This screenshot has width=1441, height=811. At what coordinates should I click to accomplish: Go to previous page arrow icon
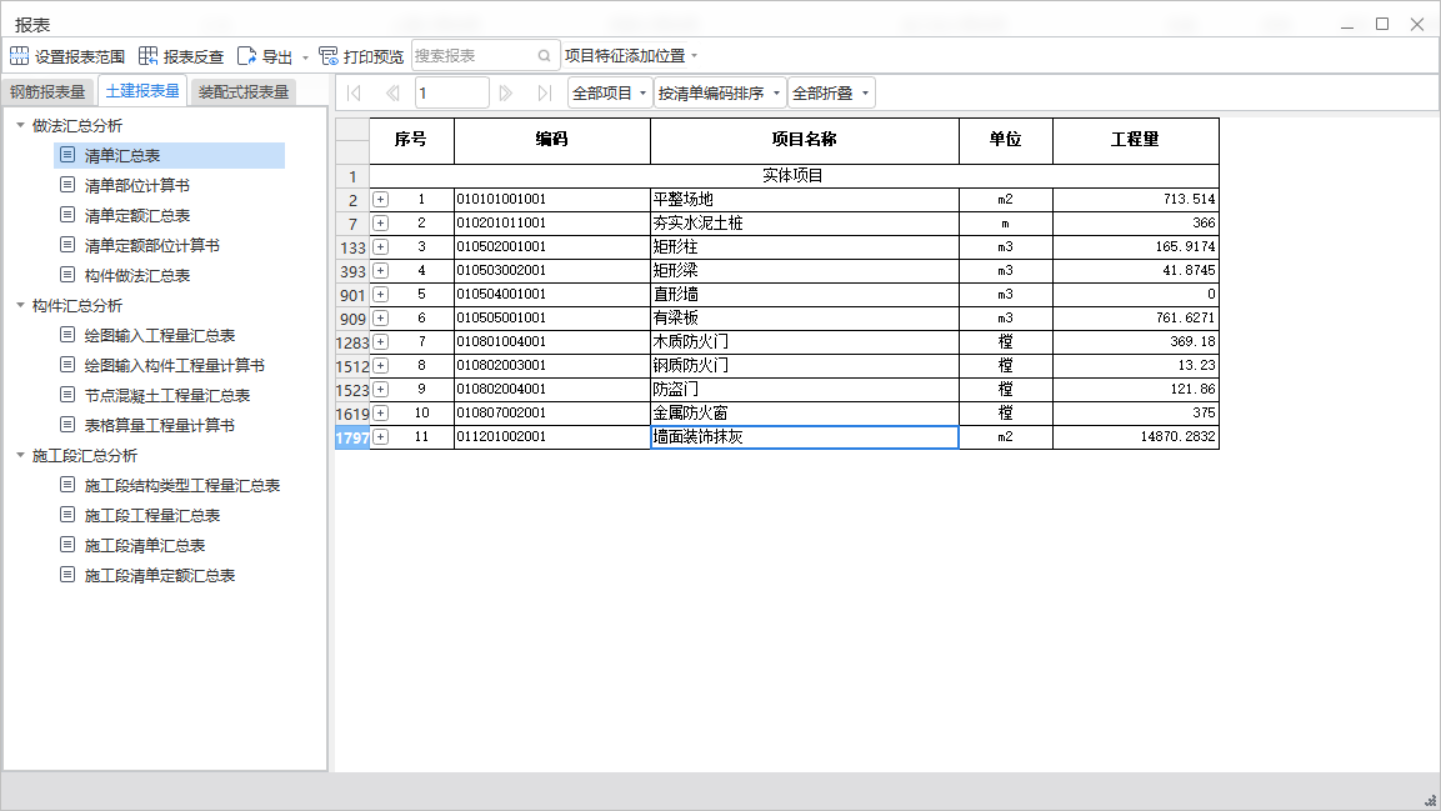392,93
